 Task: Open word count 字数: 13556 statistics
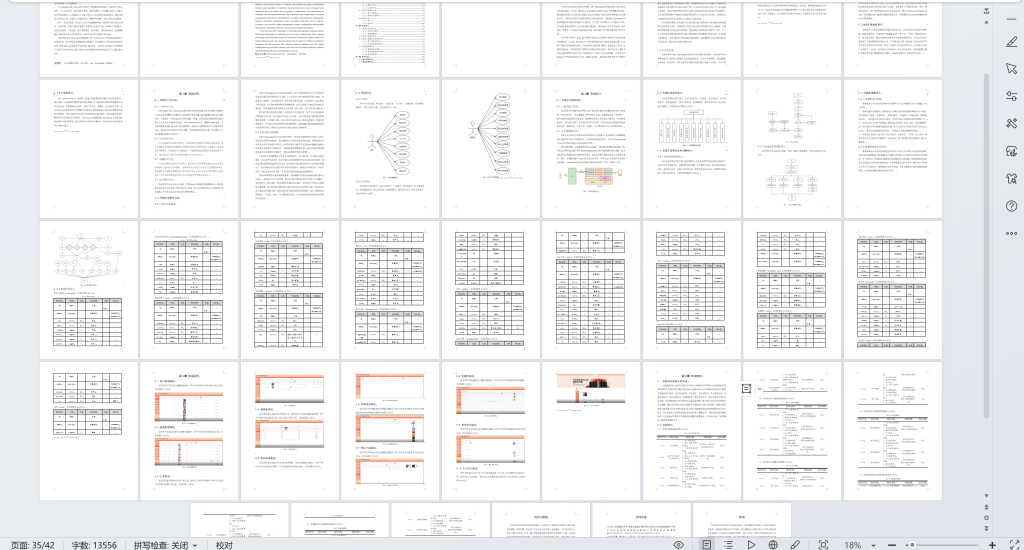point(94,545)
